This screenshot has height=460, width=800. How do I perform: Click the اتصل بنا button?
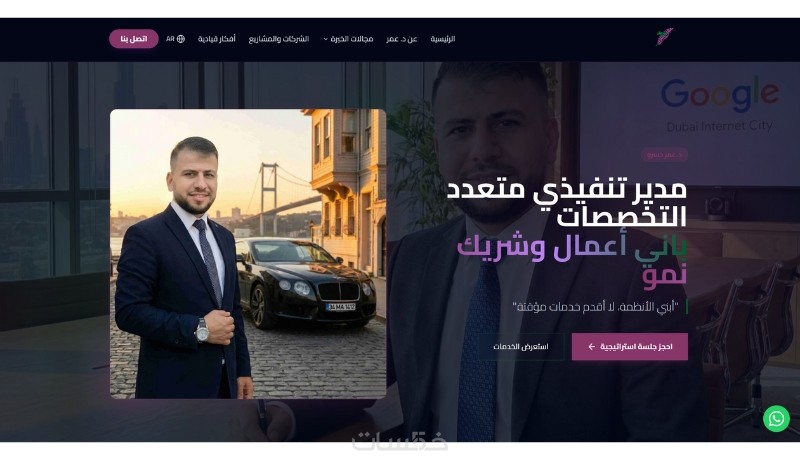point(134,39)
